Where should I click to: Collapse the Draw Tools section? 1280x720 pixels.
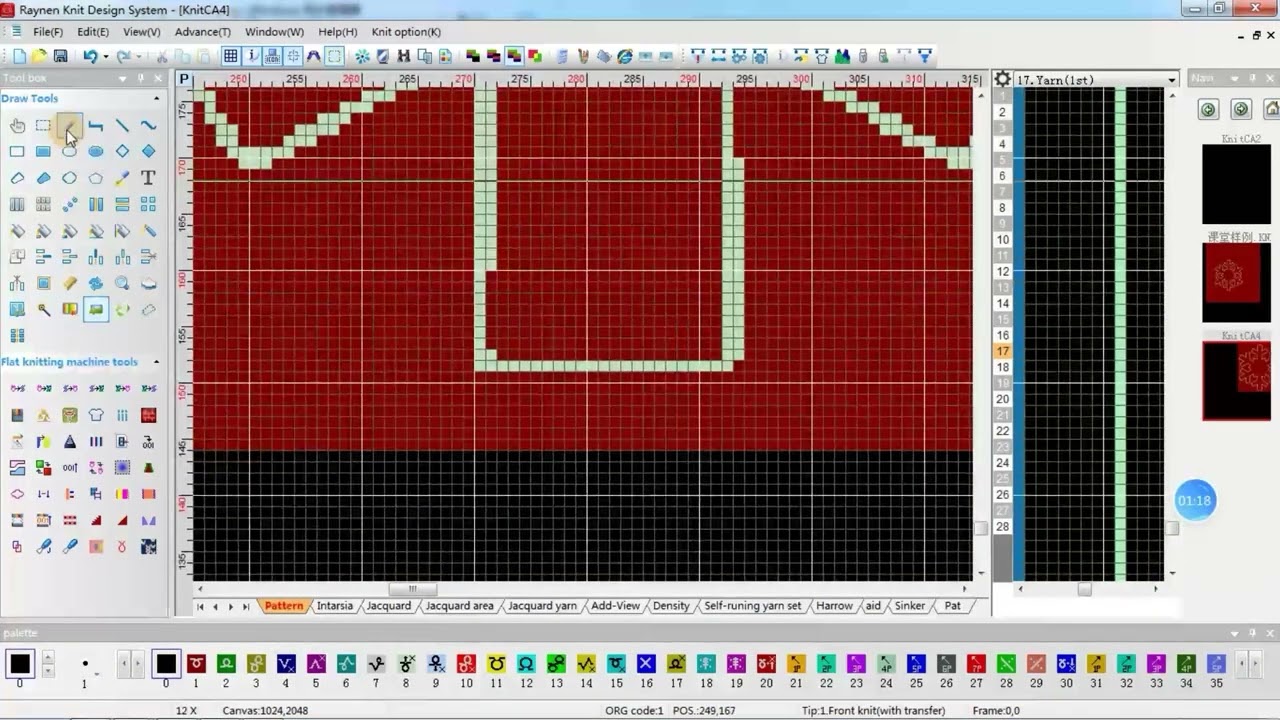[156, 98]
